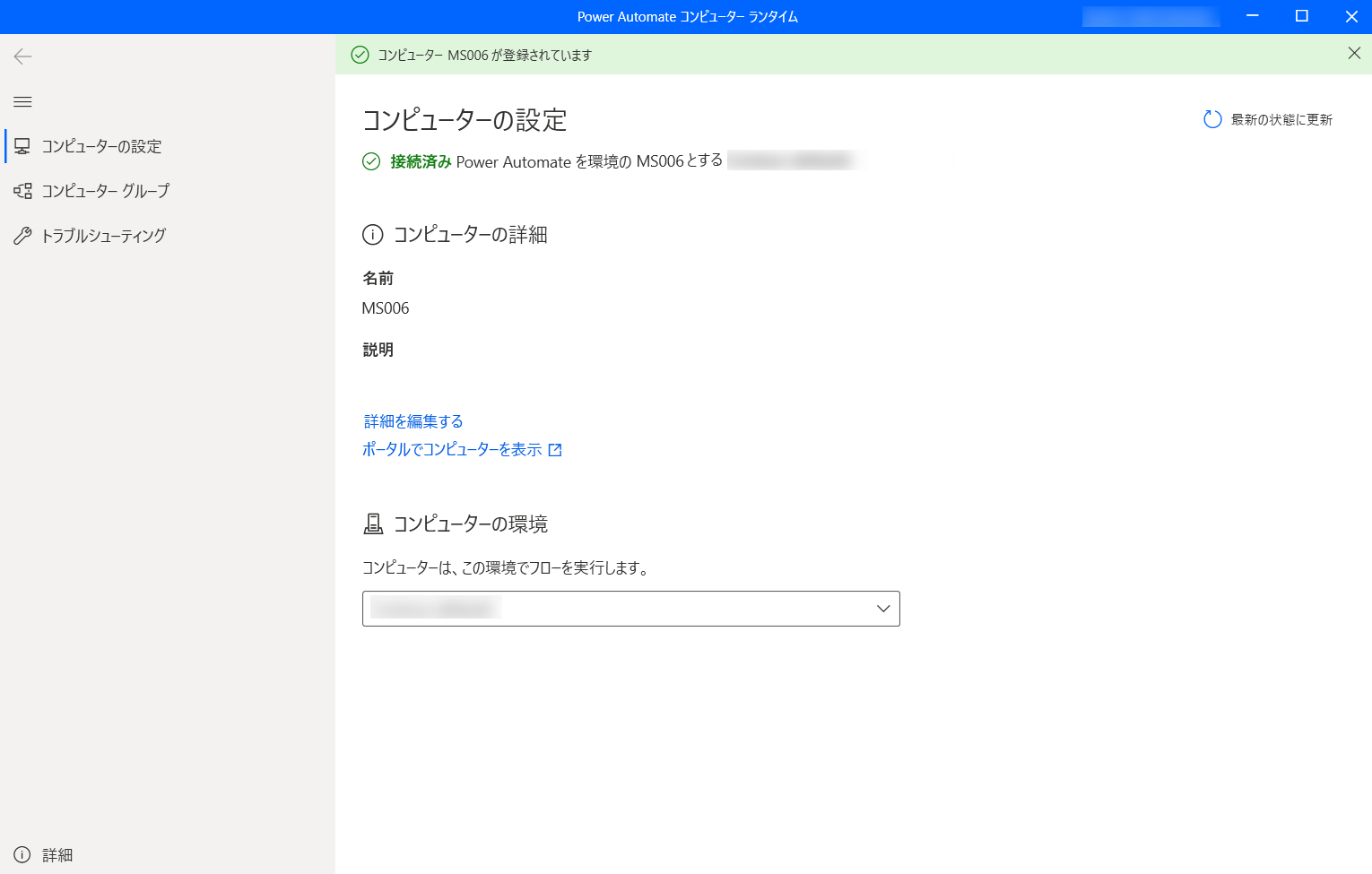Click コンピューターは、この環境でフローを実行します text

505,567
